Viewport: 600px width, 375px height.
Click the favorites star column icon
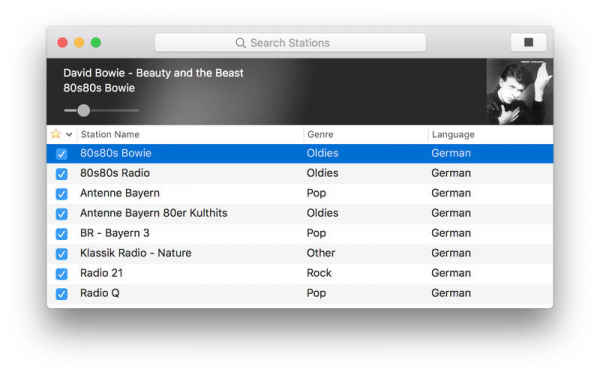[56, 134]
